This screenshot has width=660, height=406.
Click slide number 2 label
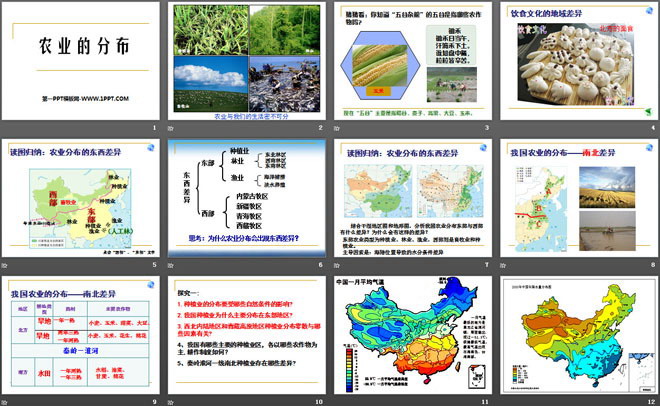point(320,127)
